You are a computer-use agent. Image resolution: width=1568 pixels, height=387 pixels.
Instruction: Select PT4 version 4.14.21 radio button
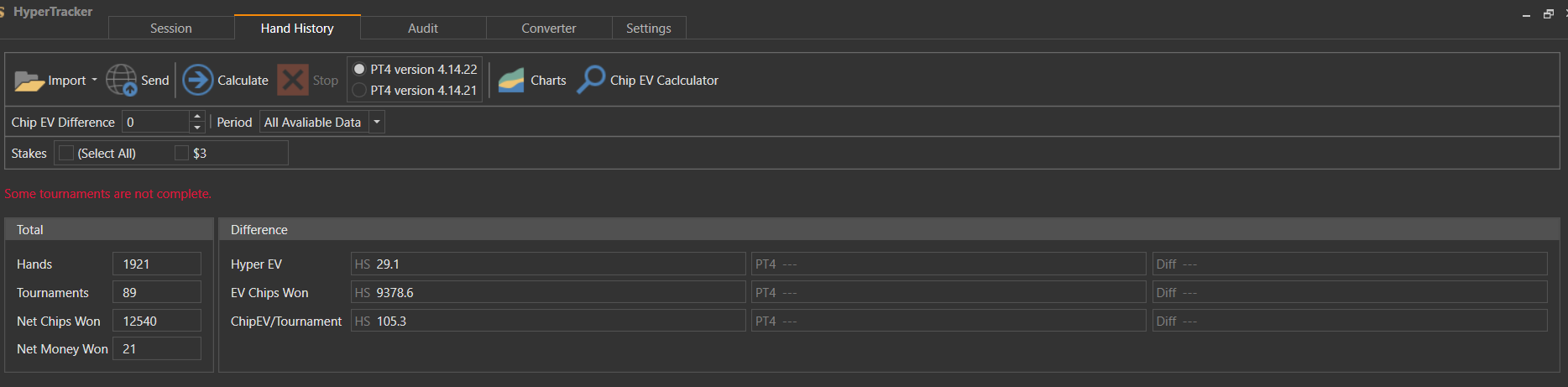pyautogui.click(x=359, y=90)
